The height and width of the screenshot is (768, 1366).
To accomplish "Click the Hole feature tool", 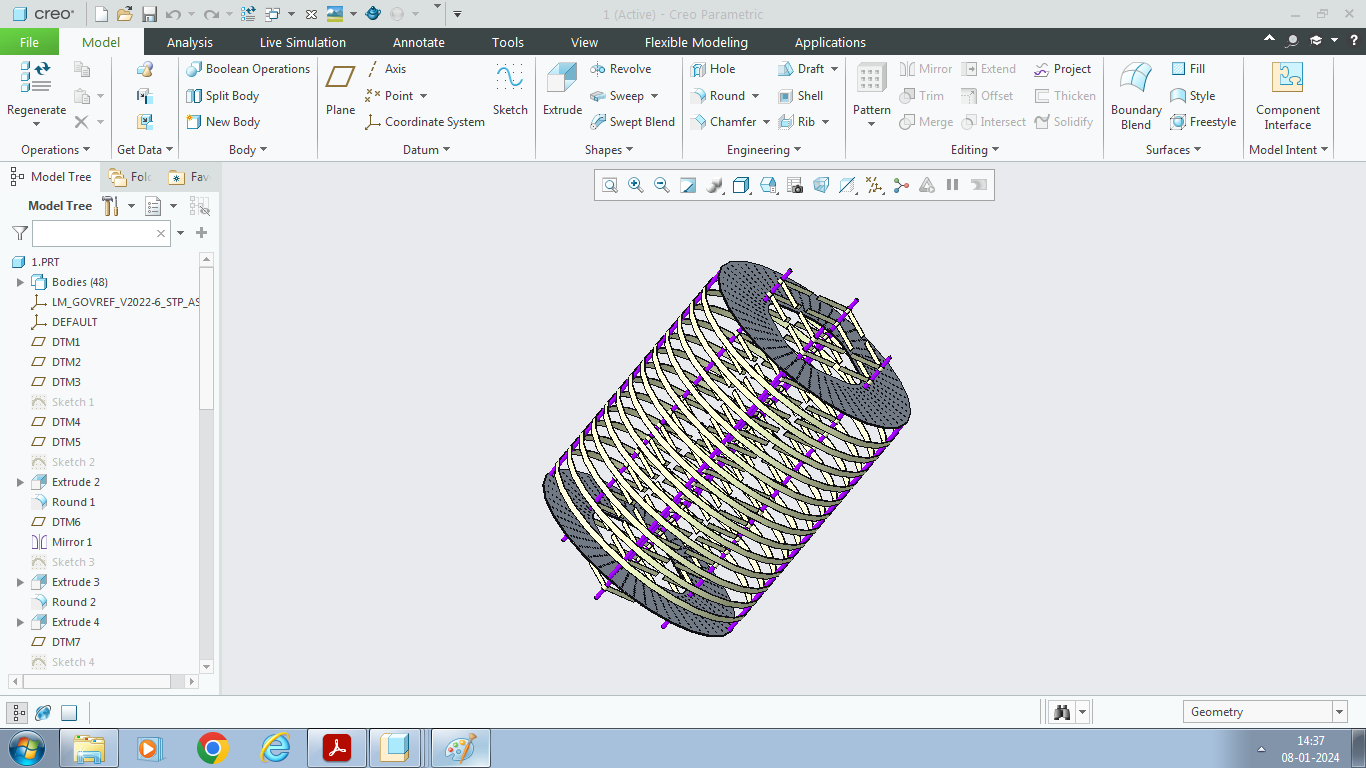I will click(712, 69).
